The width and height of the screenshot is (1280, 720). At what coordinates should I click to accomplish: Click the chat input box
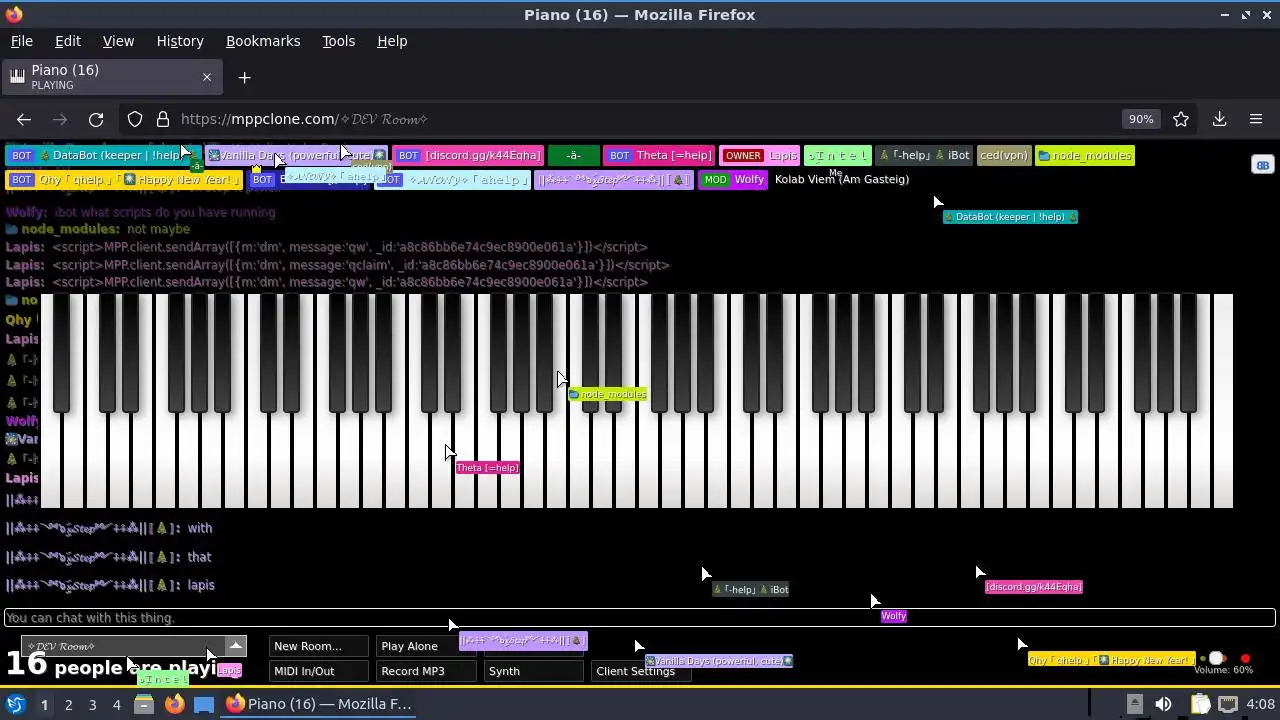[640, 618]
